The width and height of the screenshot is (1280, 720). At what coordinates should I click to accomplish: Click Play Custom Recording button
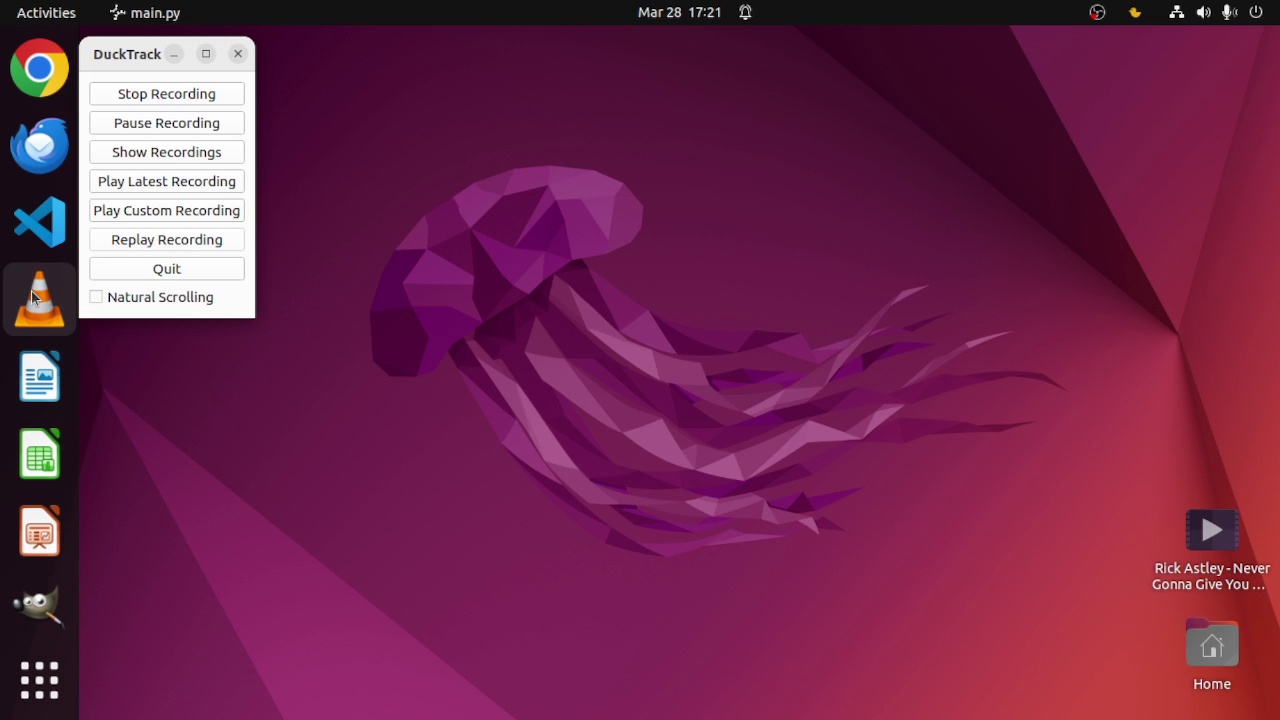[167, 210]
